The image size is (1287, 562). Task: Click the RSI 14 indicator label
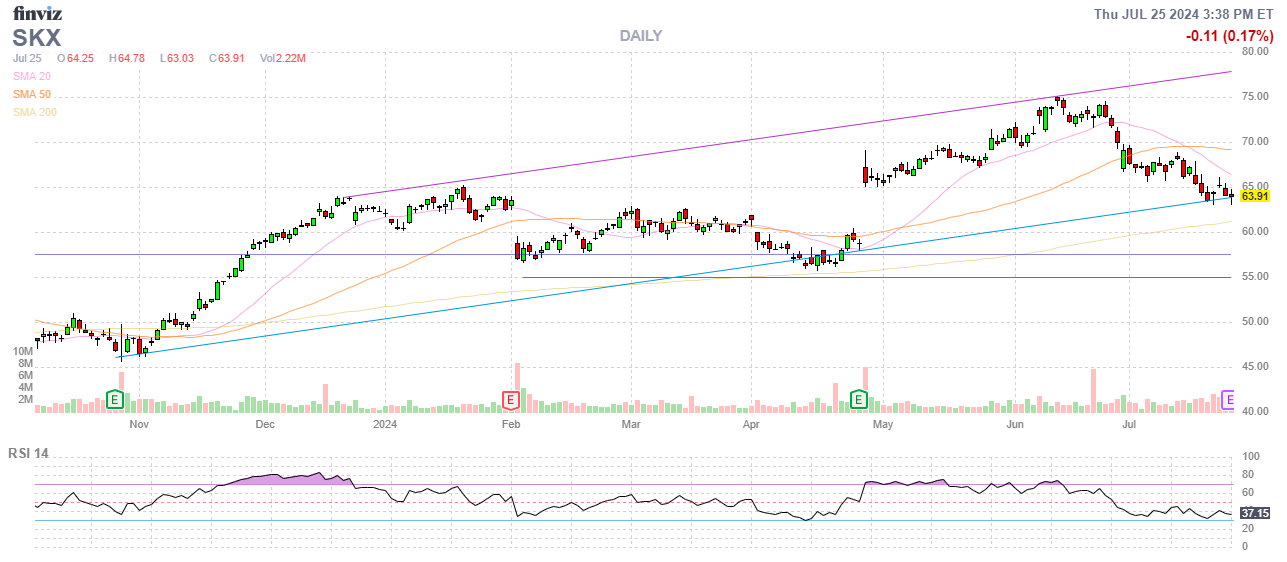coord(28,453)
